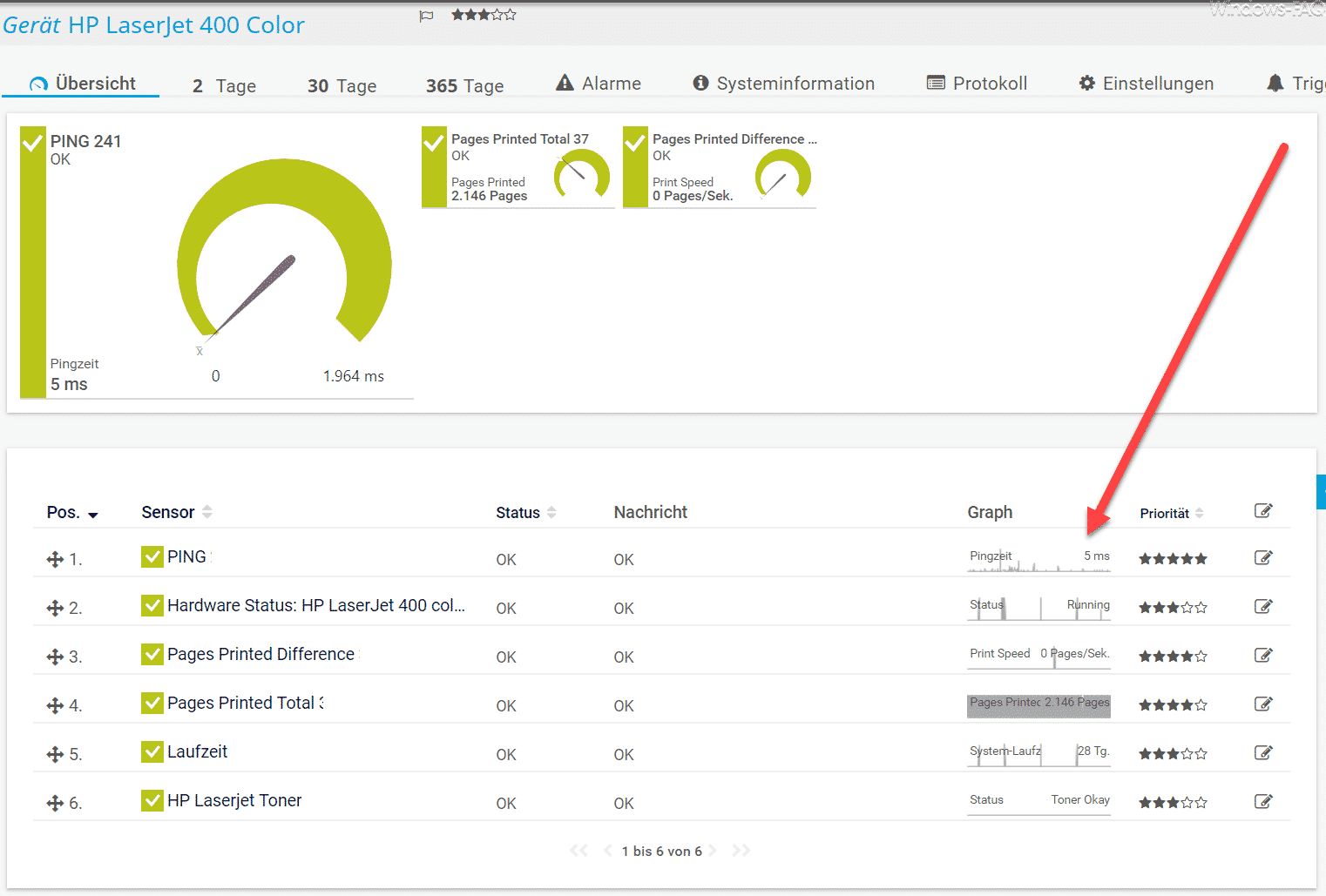Grab the move handle for row 2 Hardware Status

click(x=55, y=608)
